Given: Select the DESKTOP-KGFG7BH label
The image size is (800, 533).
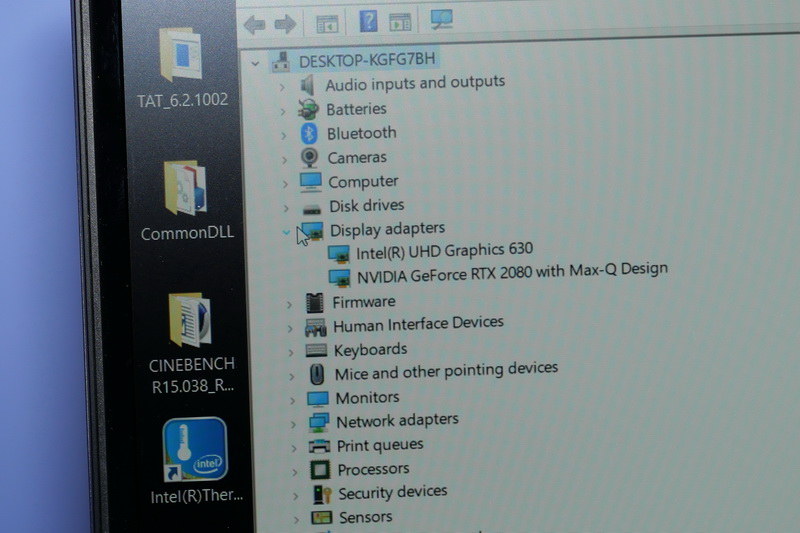Looking at the screenshot, I should (367, 60).
